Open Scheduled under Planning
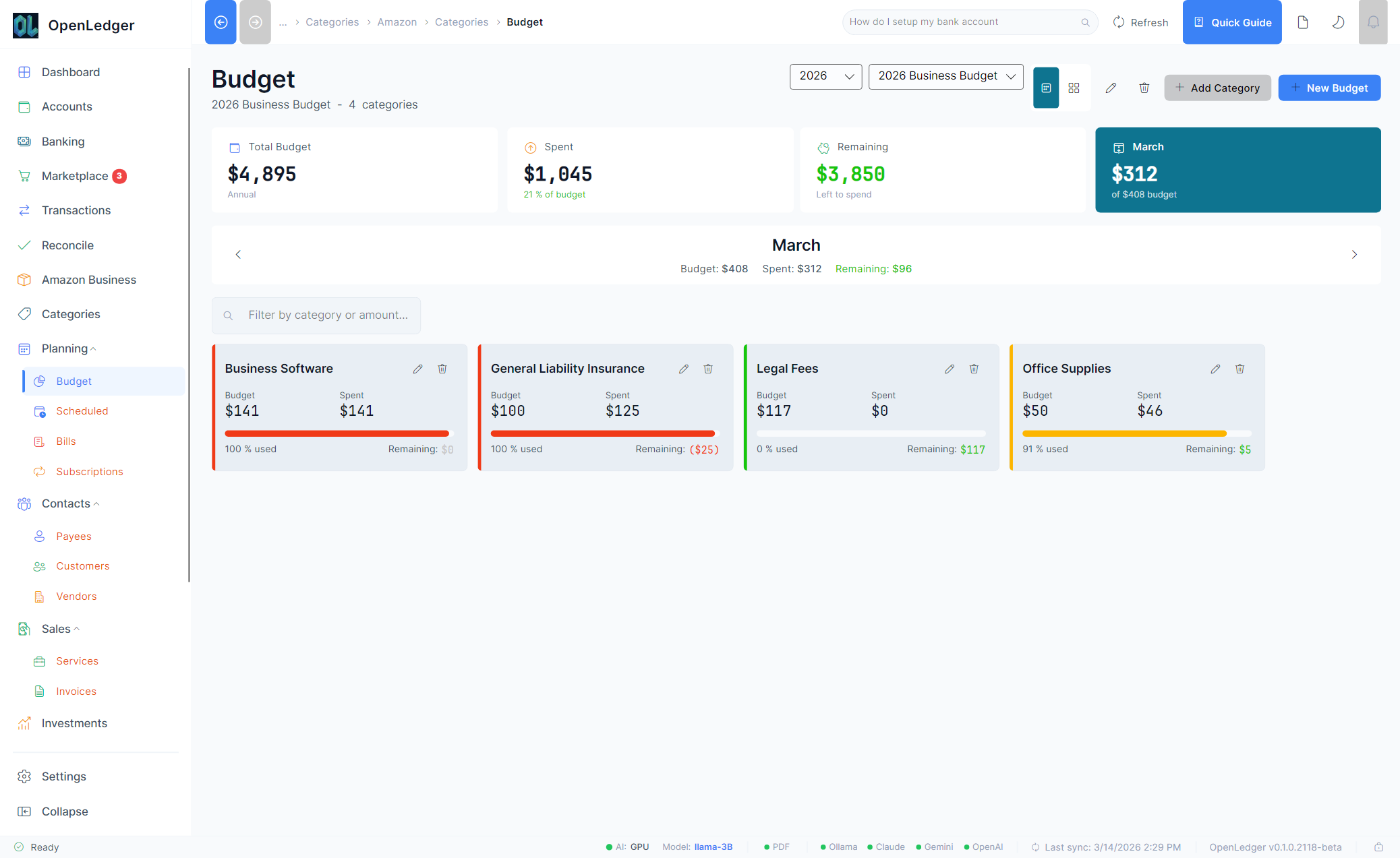The height and width of the screenshot is (858, 1400). click(82, 411)
